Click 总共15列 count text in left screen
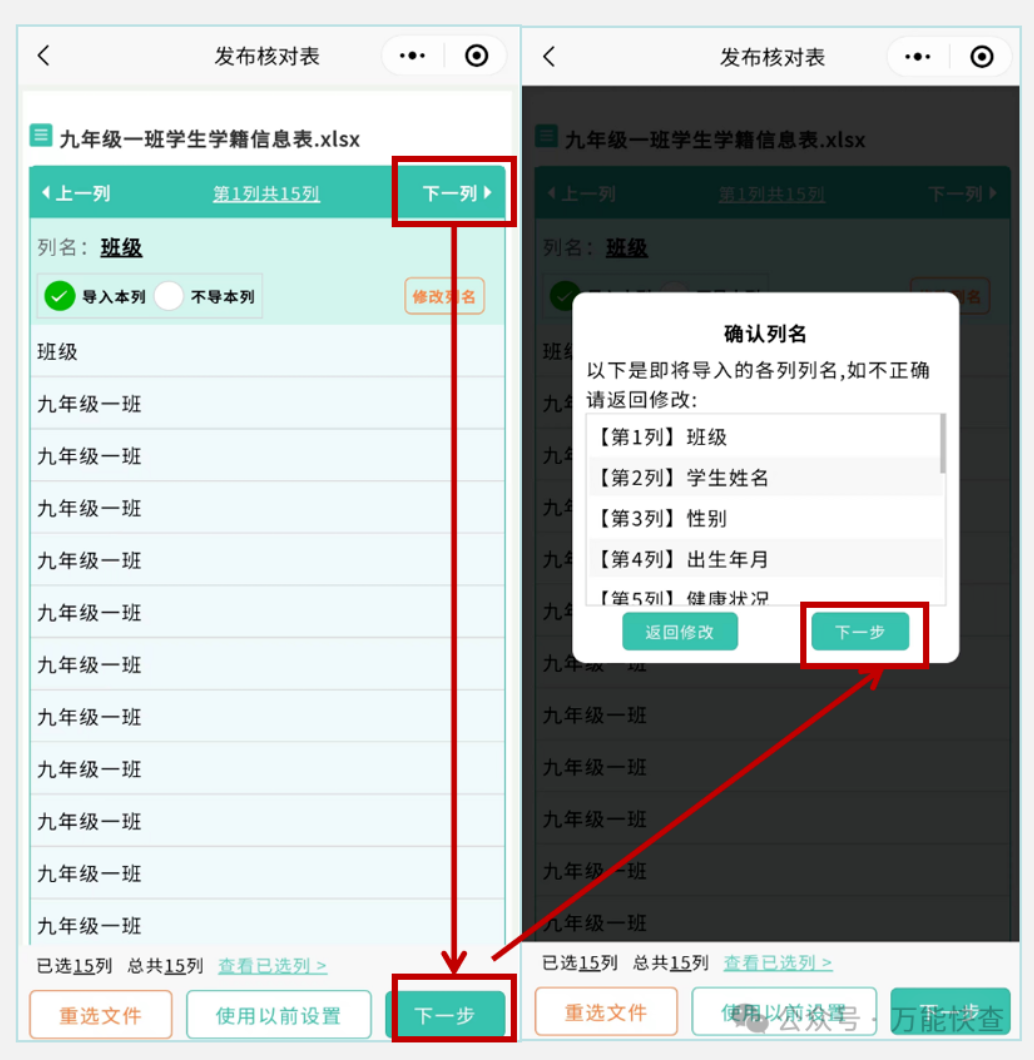This screenshot has width=1034, height=1060. pos(166,965)
